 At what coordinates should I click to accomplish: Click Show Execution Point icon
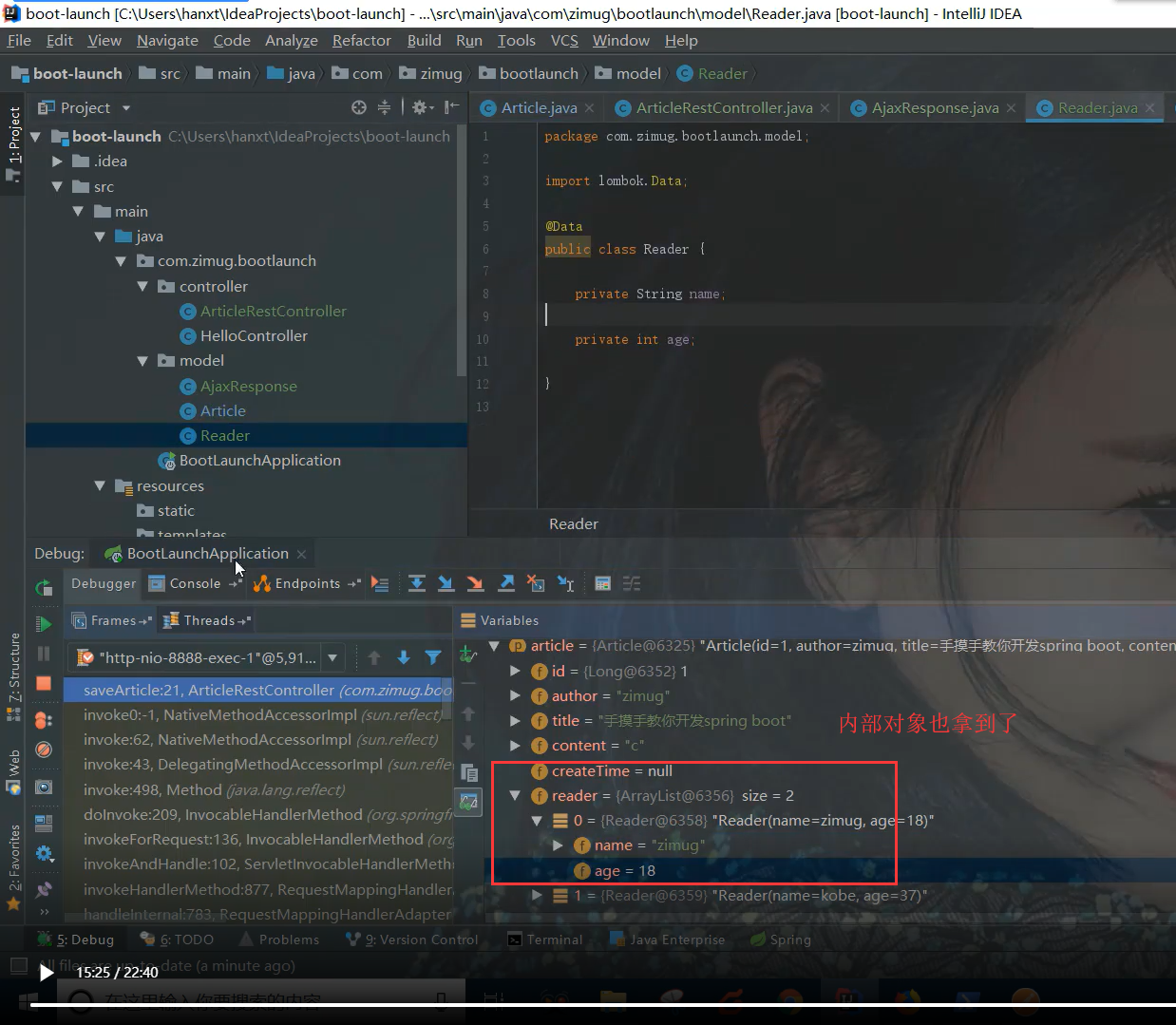click(380, 583)
